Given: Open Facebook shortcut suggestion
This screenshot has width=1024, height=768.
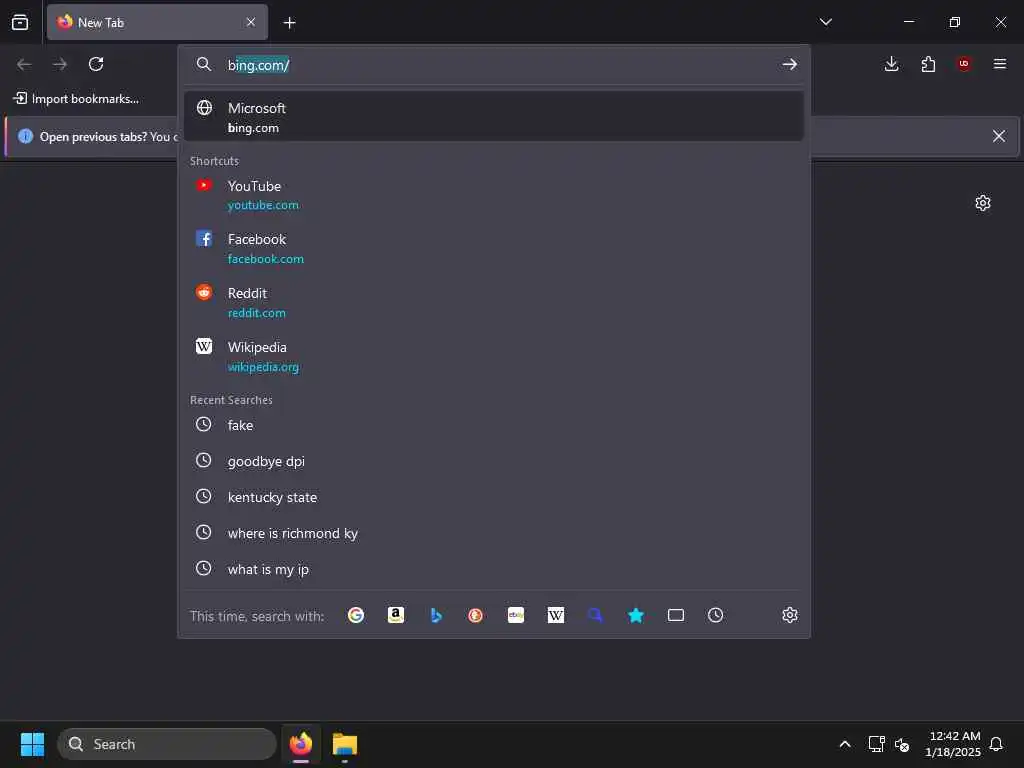Looking at the screenshot, I should click(494, 248).
